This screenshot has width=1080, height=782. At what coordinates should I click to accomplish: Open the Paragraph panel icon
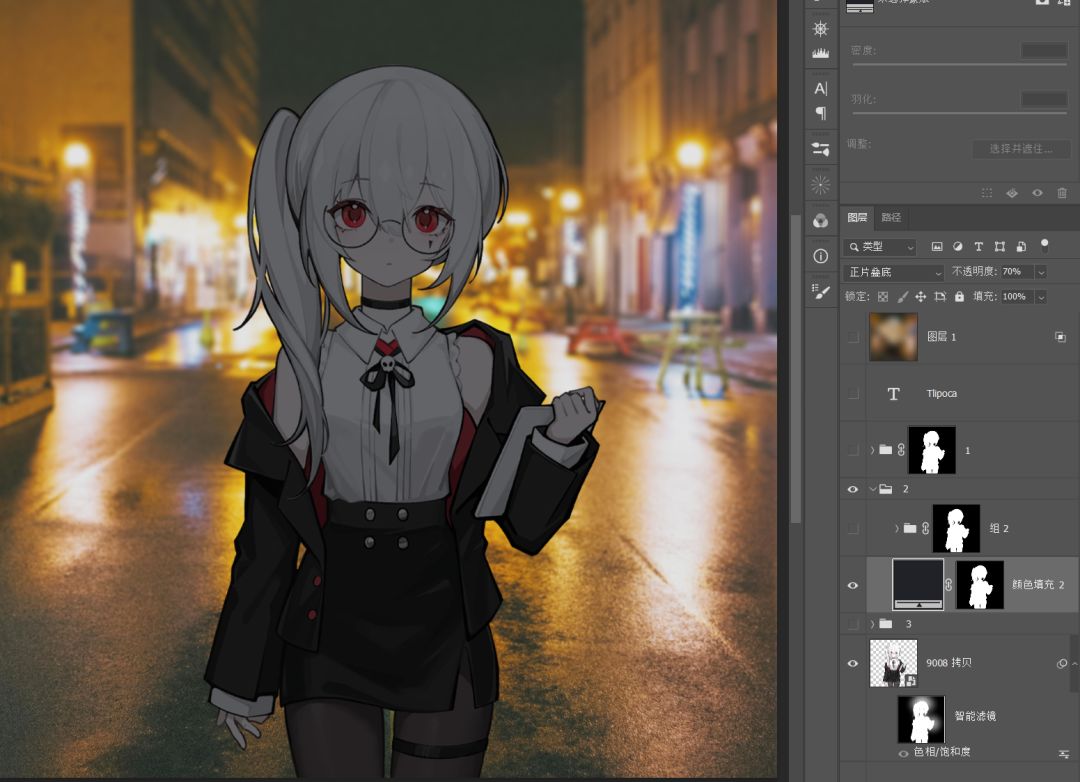[x=821, y=113]
